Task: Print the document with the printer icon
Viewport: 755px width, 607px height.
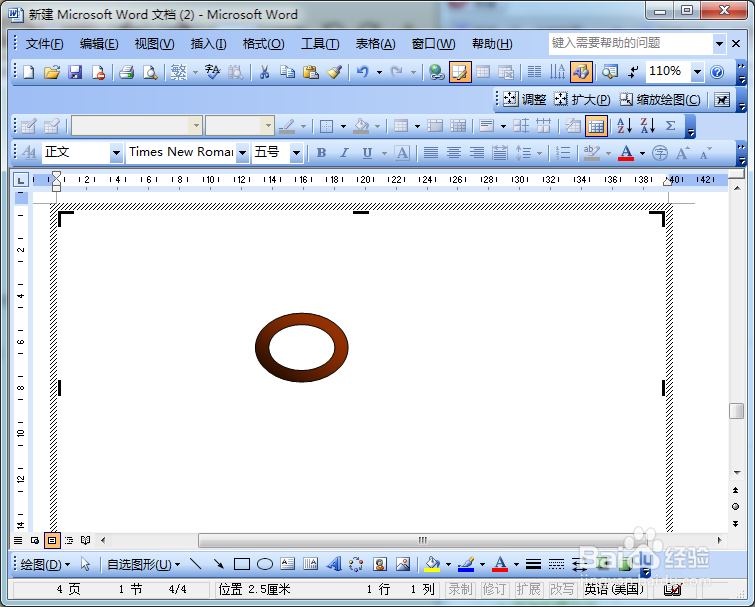Action: (127, 72)
